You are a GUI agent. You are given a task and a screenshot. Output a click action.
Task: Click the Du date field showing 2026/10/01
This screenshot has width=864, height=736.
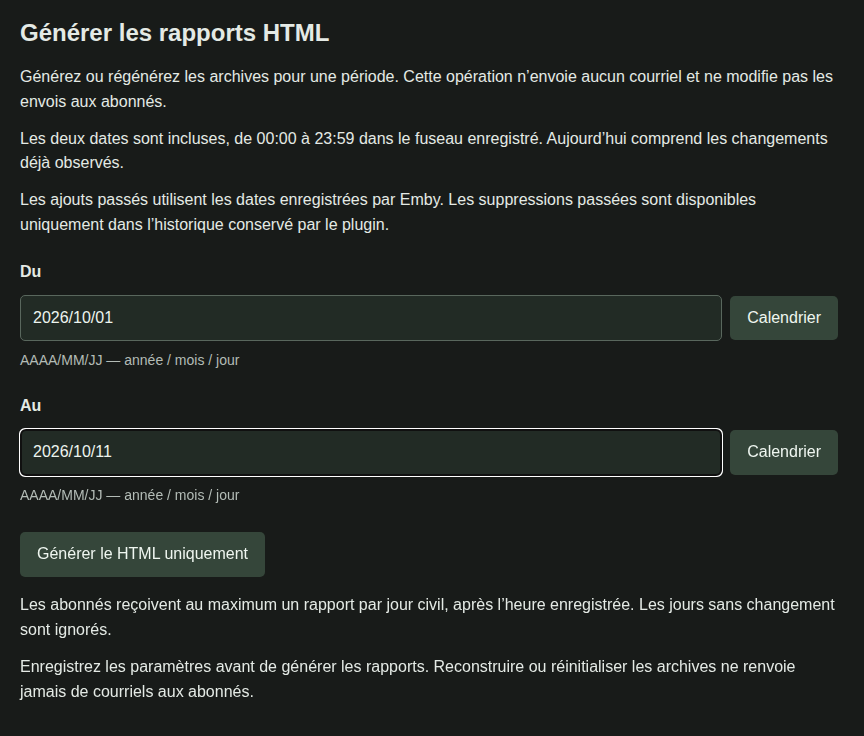click(371, 318)
